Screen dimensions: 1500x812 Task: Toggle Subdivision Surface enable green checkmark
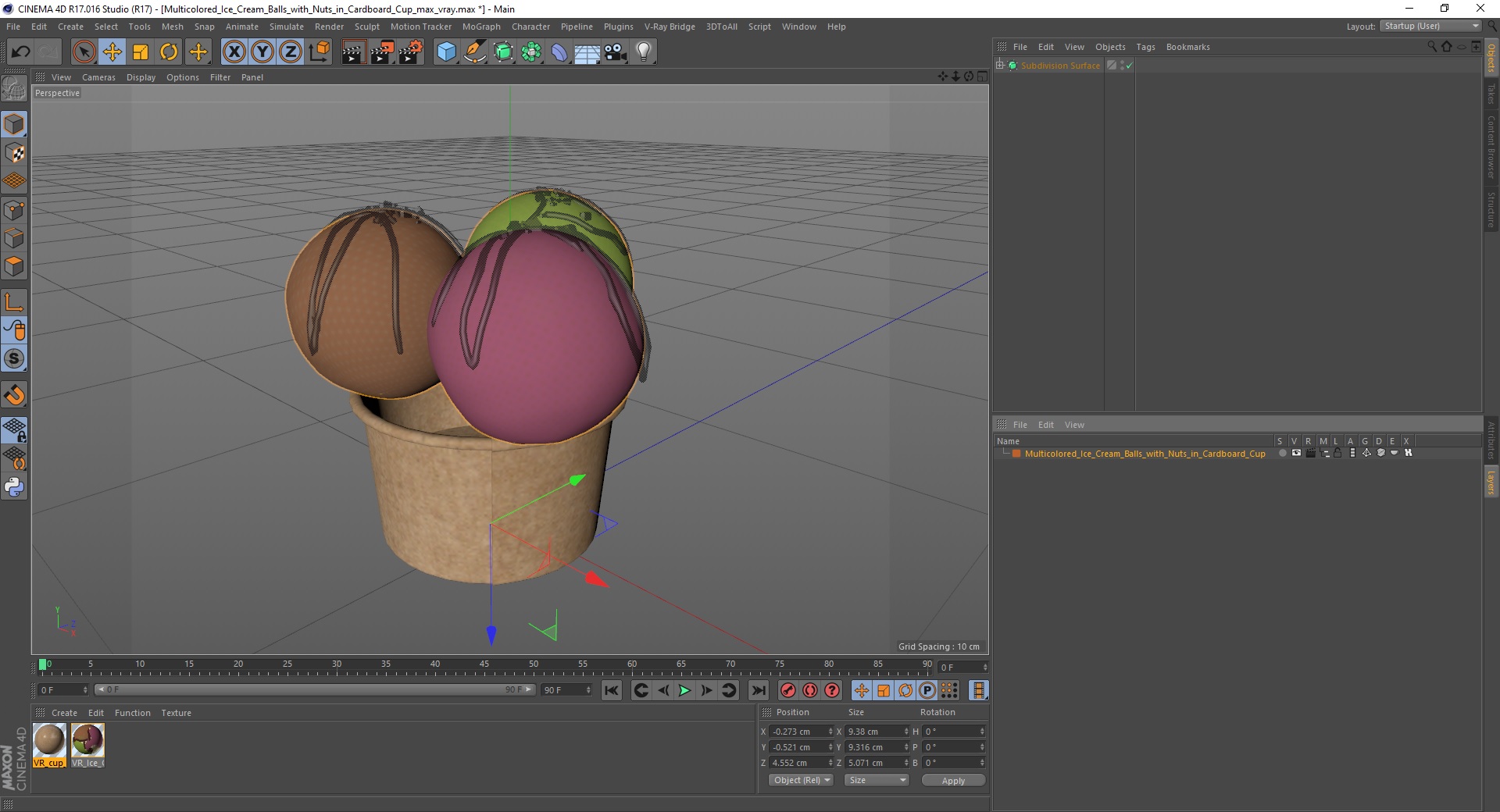click(1129, 66)
